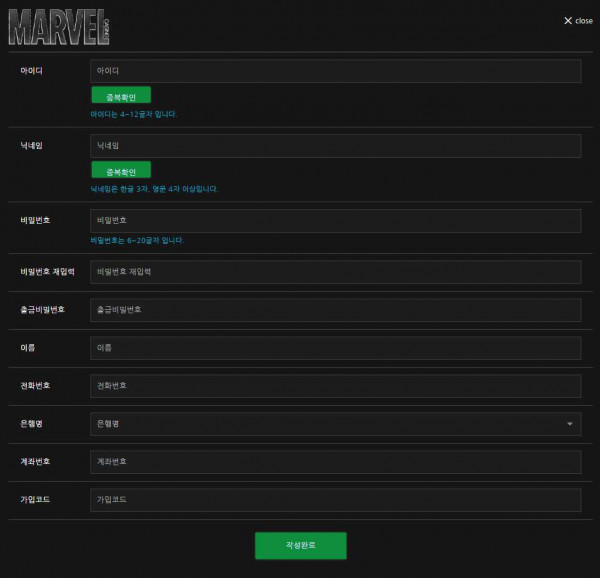The height and width of the screenshot is (578, 600).
Task: Close the signup form with X icon
Action: pyautogui.click(x=568, y=21)
